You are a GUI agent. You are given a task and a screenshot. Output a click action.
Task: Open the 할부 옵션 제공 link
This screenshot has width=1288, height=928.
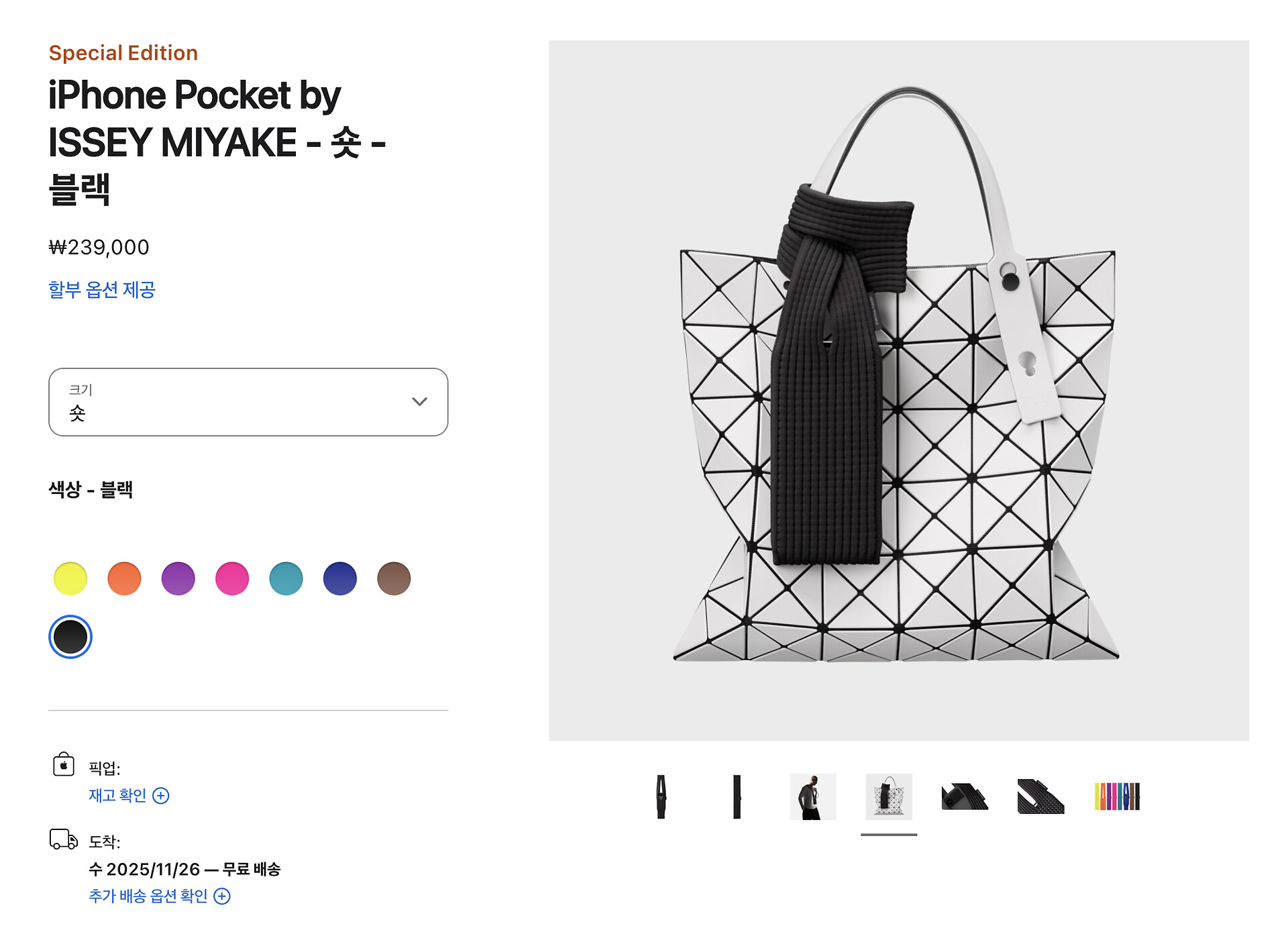coord(102,290)
